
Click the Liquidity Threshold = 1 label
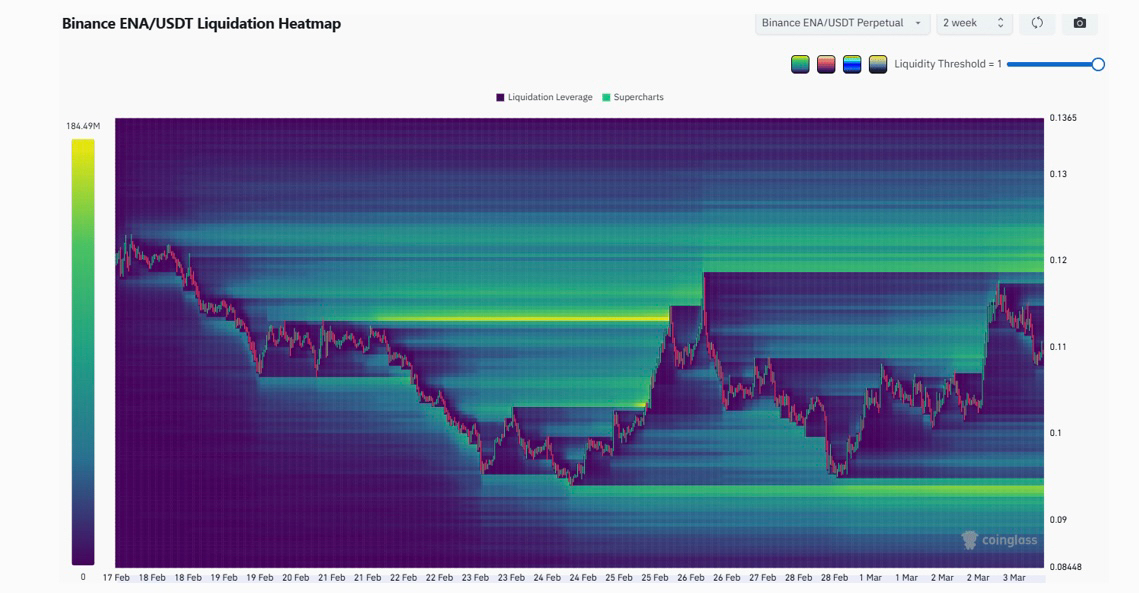948,64
